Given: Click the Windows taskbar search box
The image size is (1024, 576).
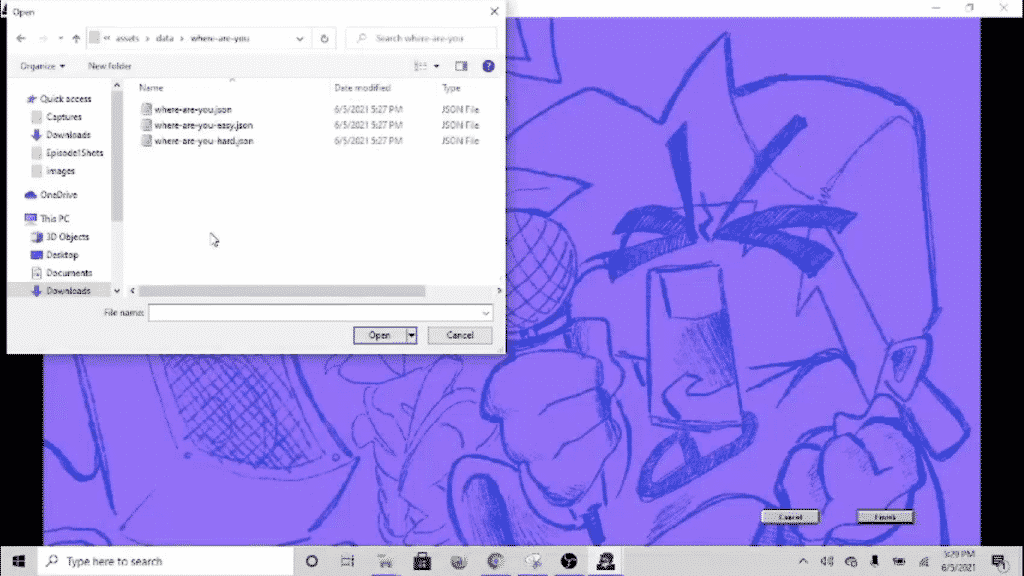Looking at the screenshot, I should (x=167, y=561).
